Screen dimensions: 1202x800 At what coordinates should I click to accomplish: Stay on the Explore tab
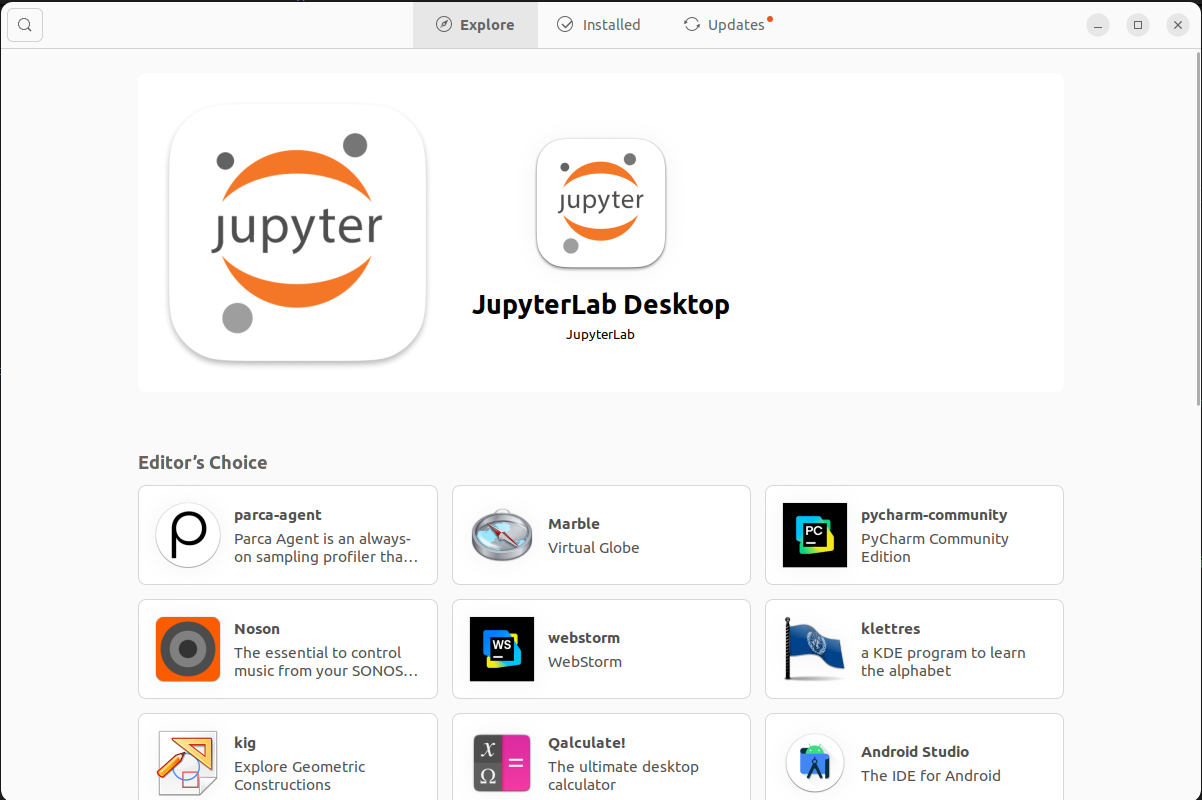475,24
